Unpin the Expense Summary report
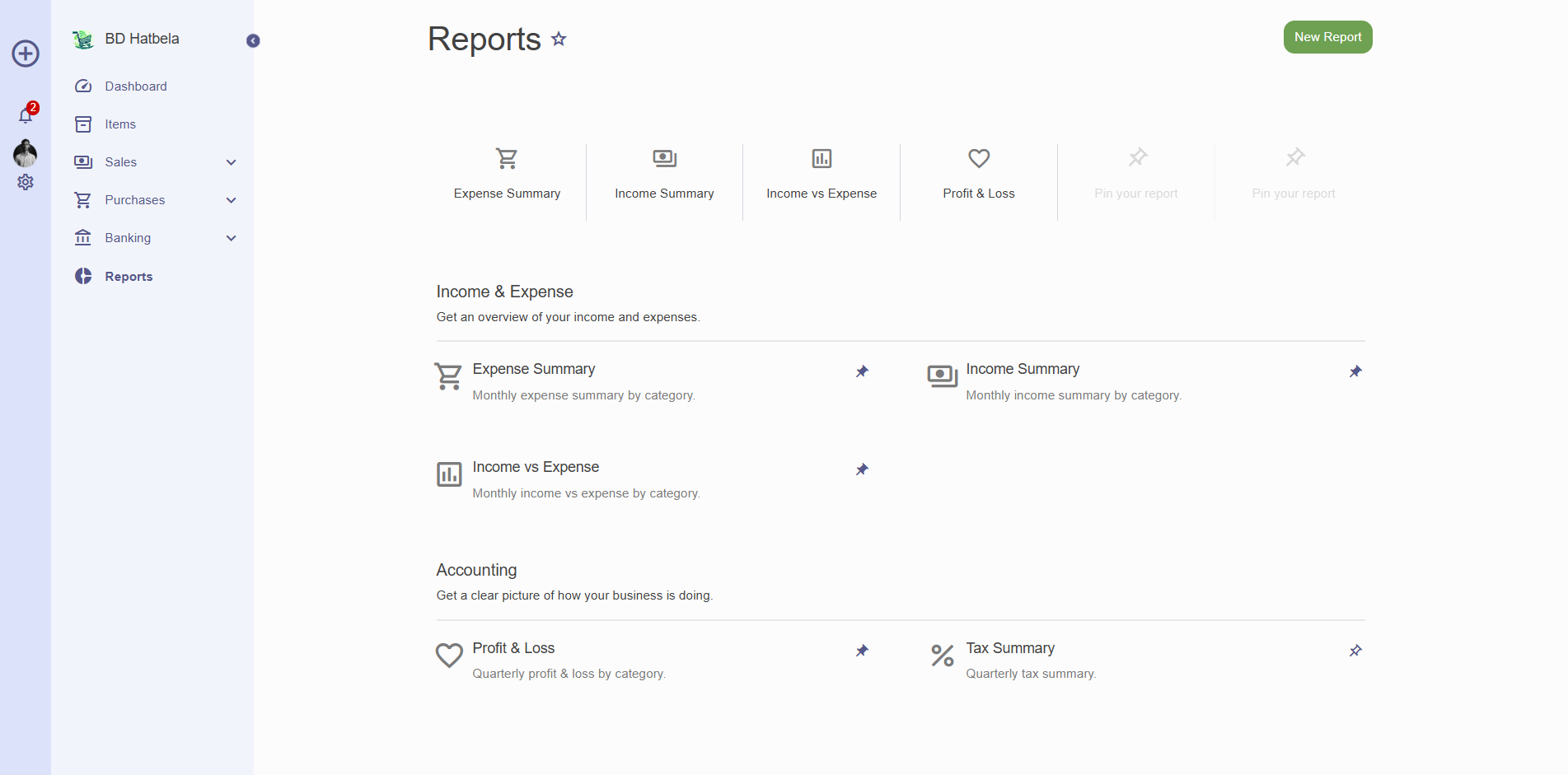The height and width of the screenshot is (775, 1568). point(862,371)
